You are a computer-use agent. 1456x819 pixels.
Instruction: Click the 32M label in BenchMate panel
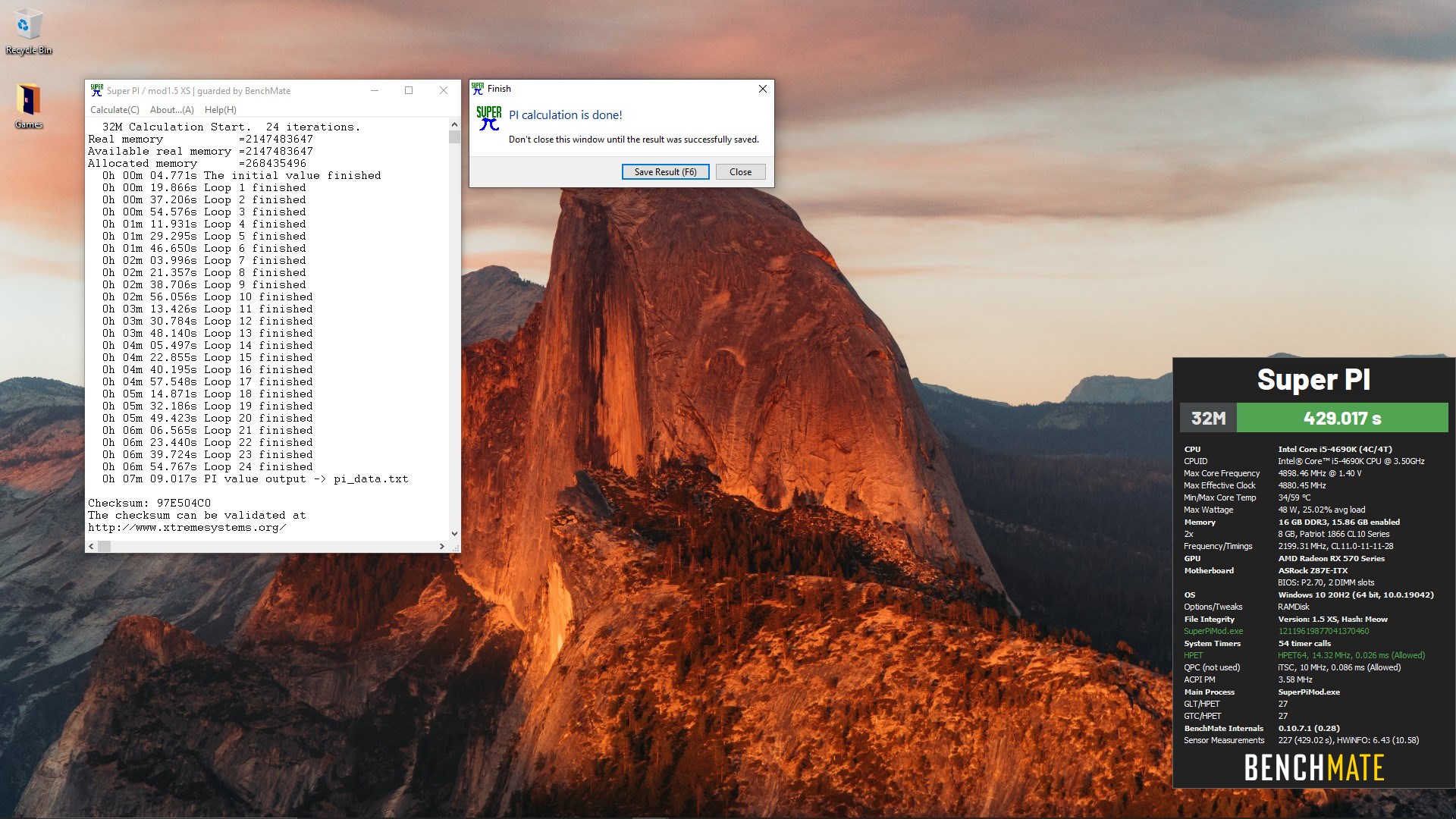pyautogui.click(x=1208, y=418)
